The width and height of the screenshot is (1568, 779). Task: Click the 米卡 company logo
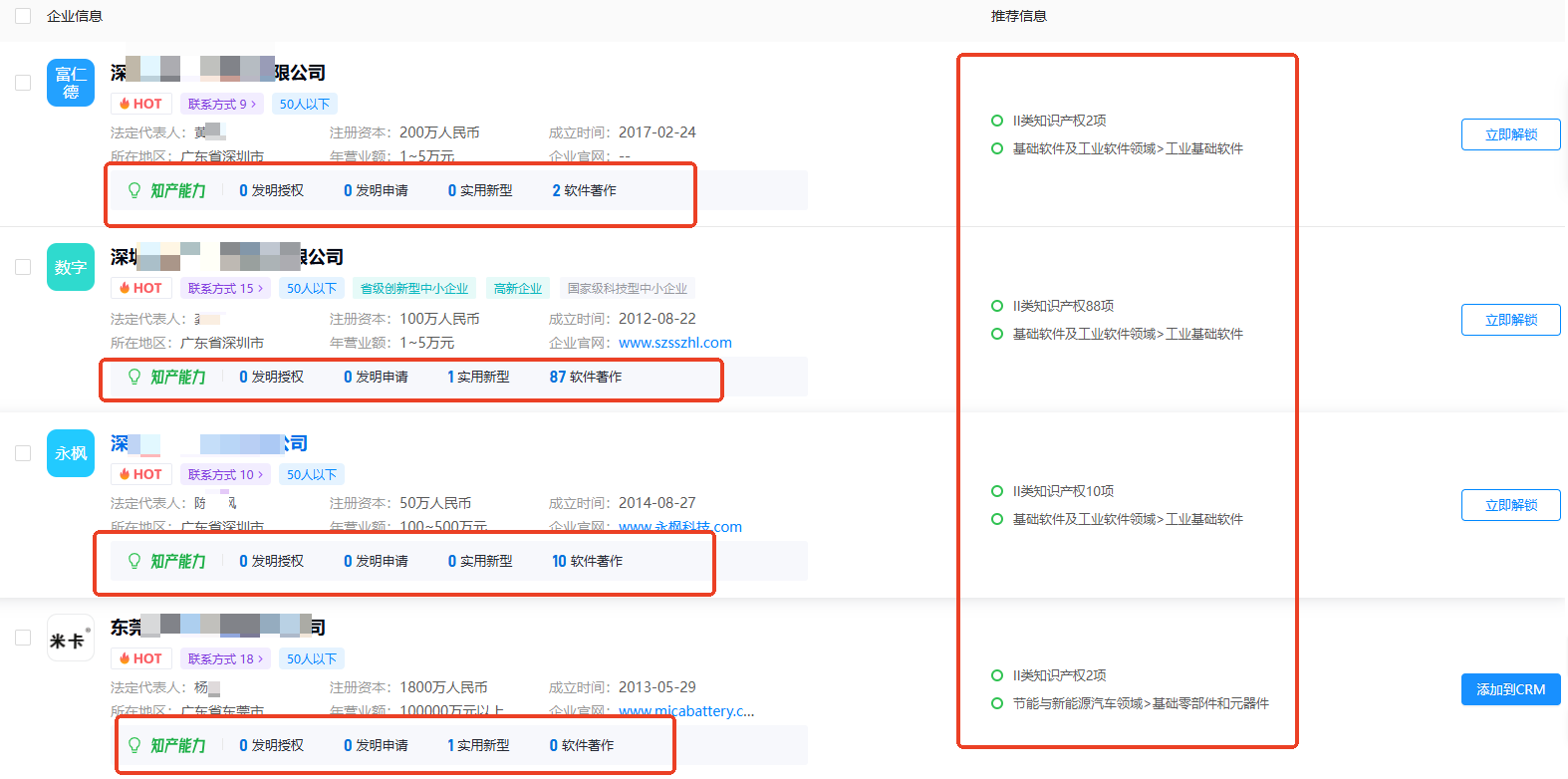70,639
